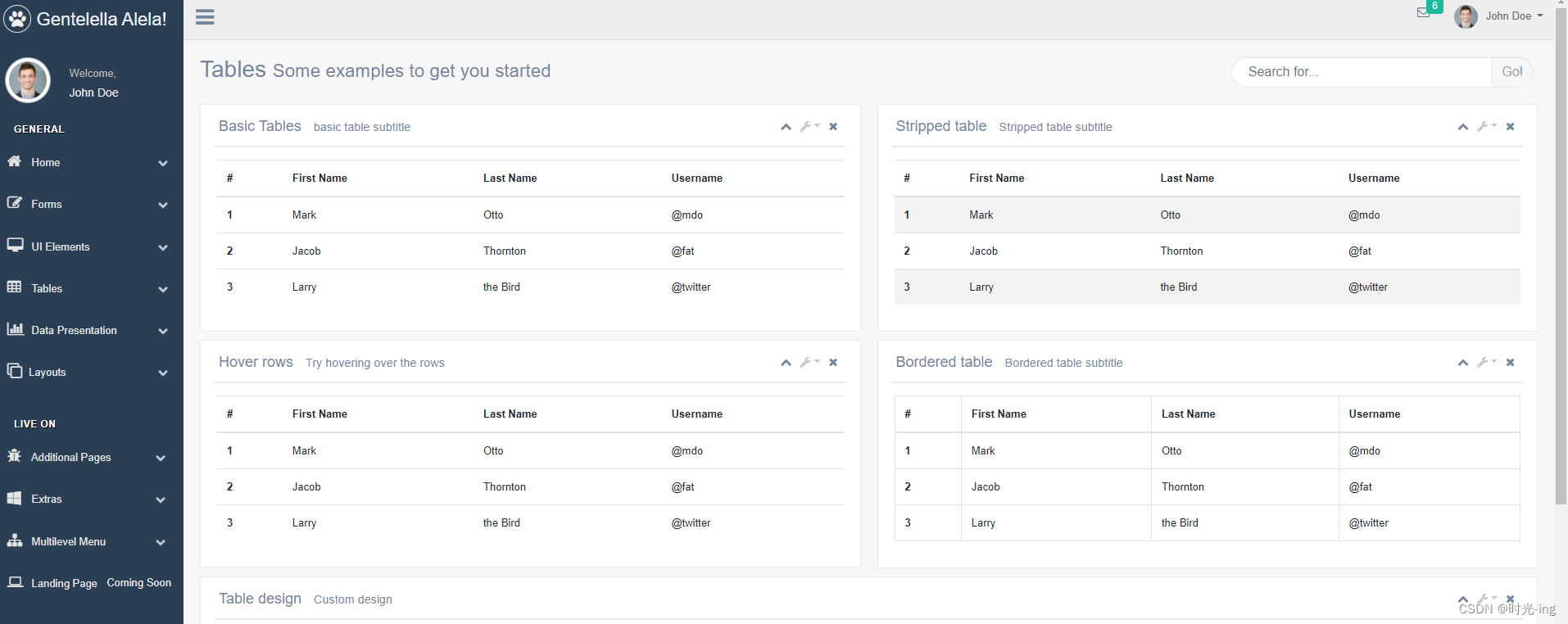Click the Additional Pages bug icon
The width and height of the screenshot is (1568, 624).
pyautogui.click(x=14, y=455)
